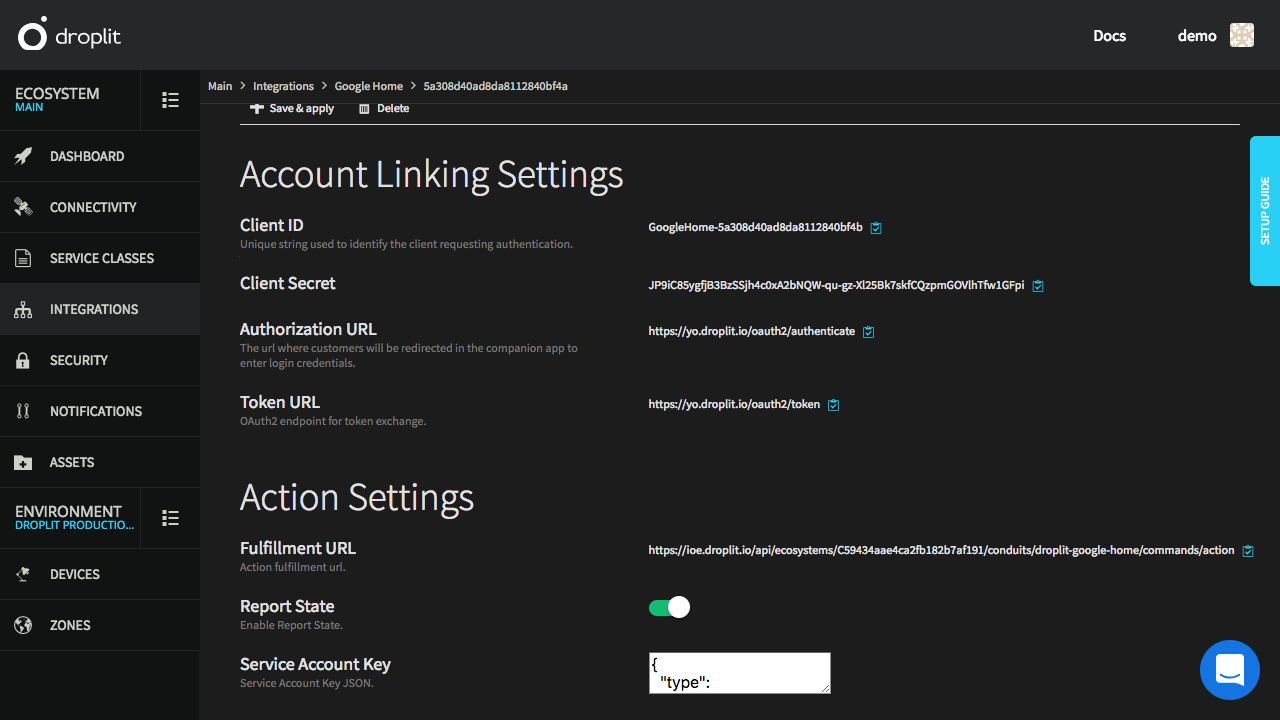Click the droplit logo icon
Viewport: 1280px width, 720px height.
pyautogui.click(x=33, y=34)
